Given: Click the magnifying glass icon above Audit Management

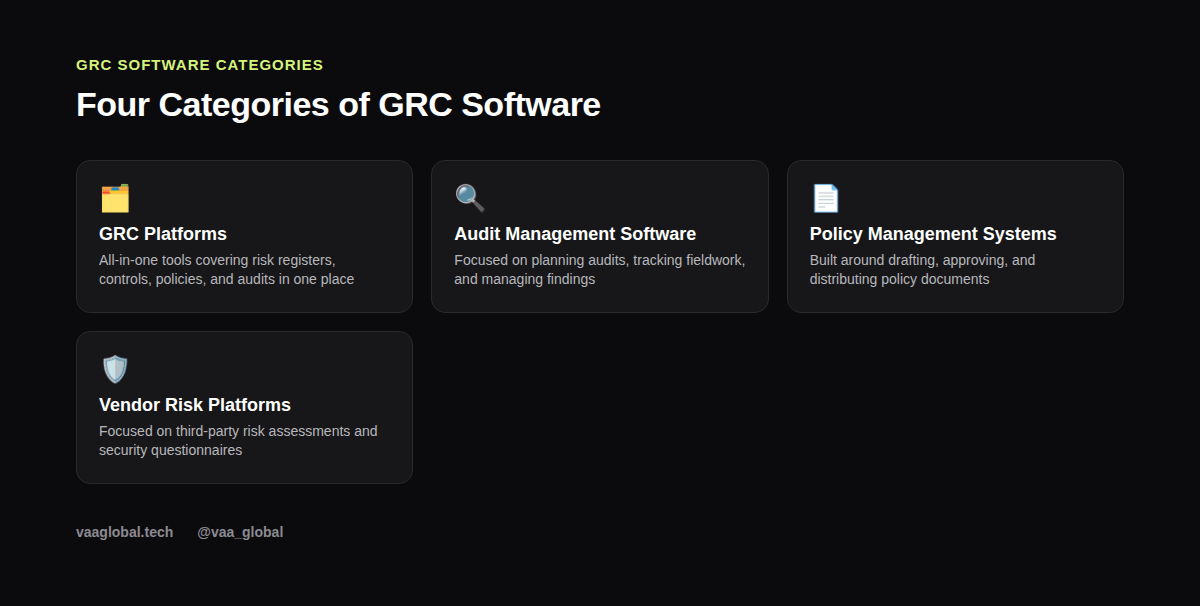Looking at the screenshot, I should click(470, 198).
